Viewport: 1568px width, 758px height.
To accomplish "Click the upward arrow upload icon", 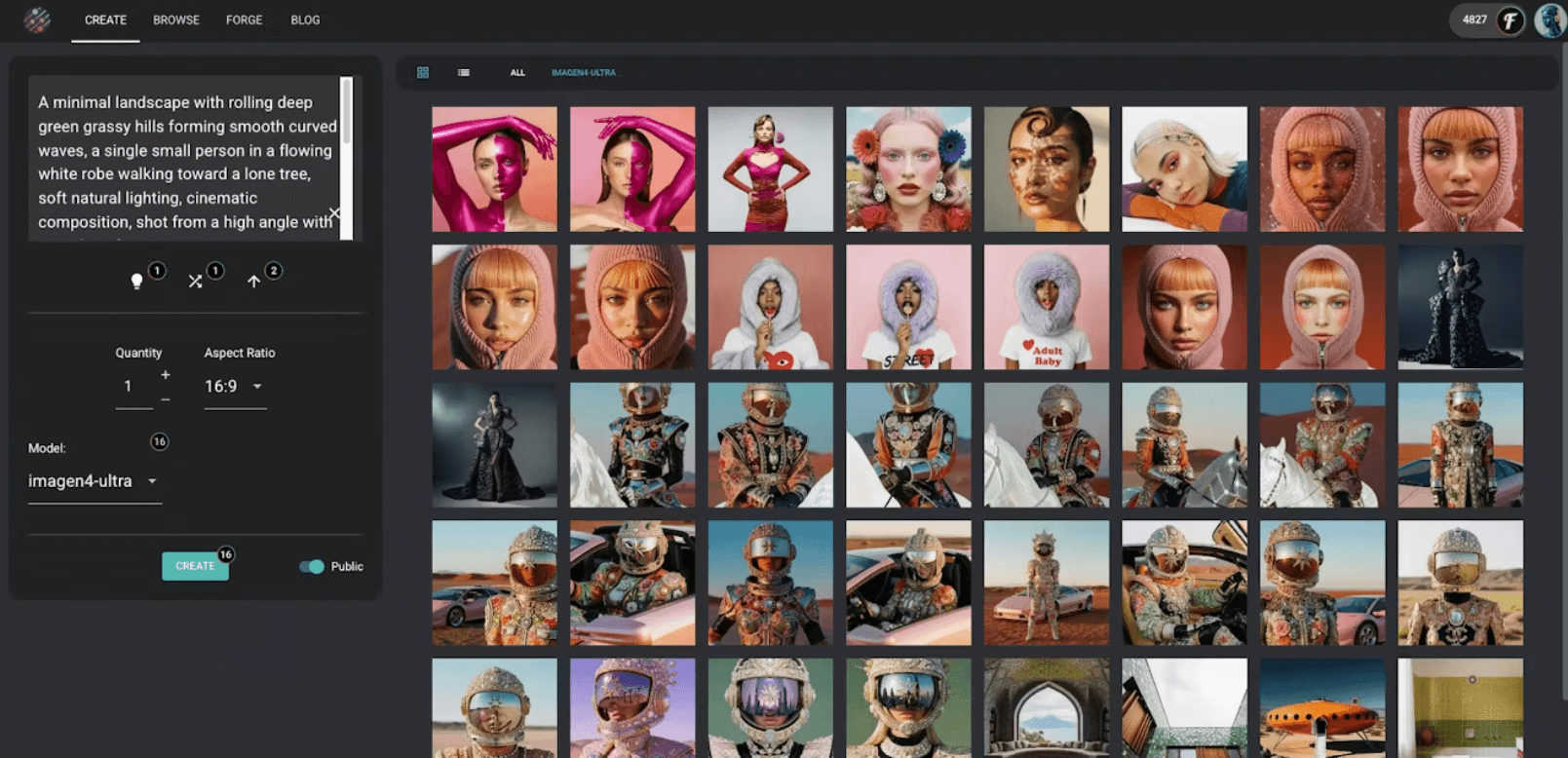I will click(253, 281).
